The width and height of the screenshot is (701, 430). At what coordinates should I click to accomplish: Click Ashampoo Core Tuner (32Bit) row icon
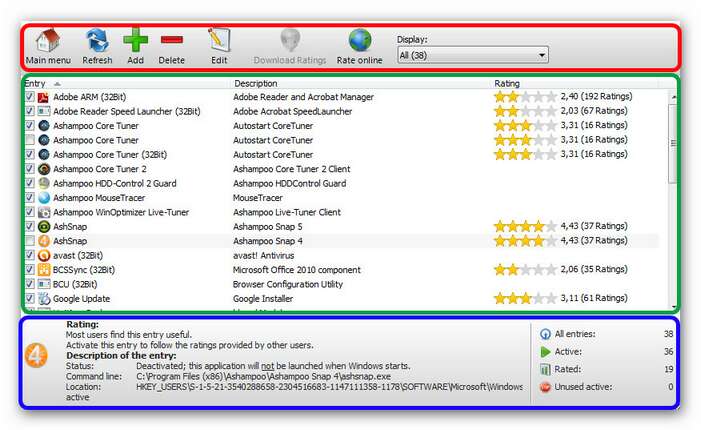coord(43,155)
